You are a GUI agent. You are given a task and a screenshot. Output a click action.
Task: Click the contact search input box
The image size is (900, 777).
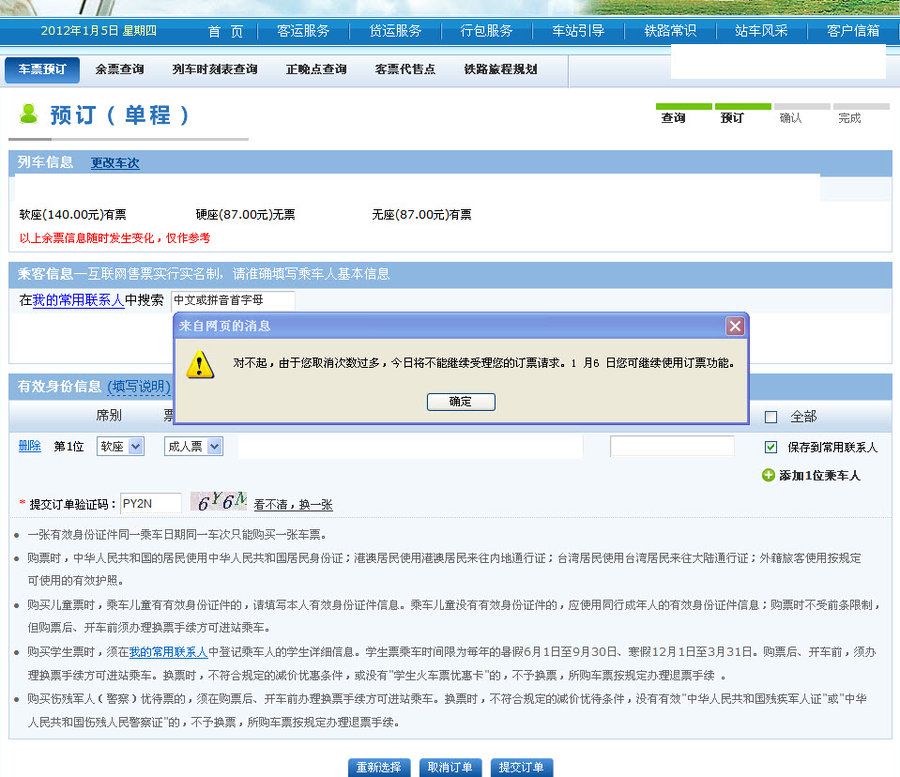pos(232,300)
